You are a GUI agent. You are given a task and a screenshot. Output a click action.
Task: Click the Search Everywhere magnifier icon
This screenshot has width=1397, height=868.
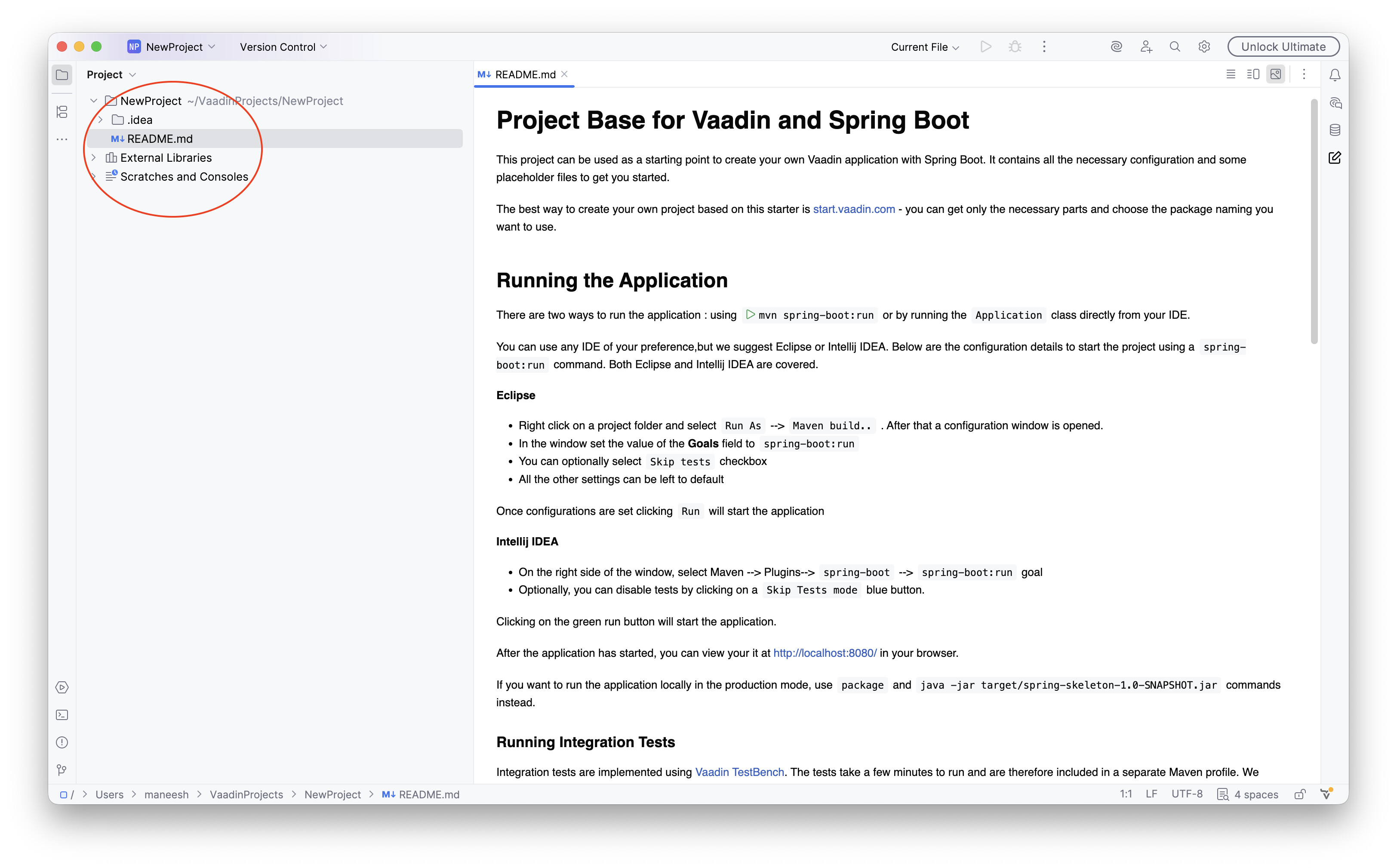[x=1175, y=47]
